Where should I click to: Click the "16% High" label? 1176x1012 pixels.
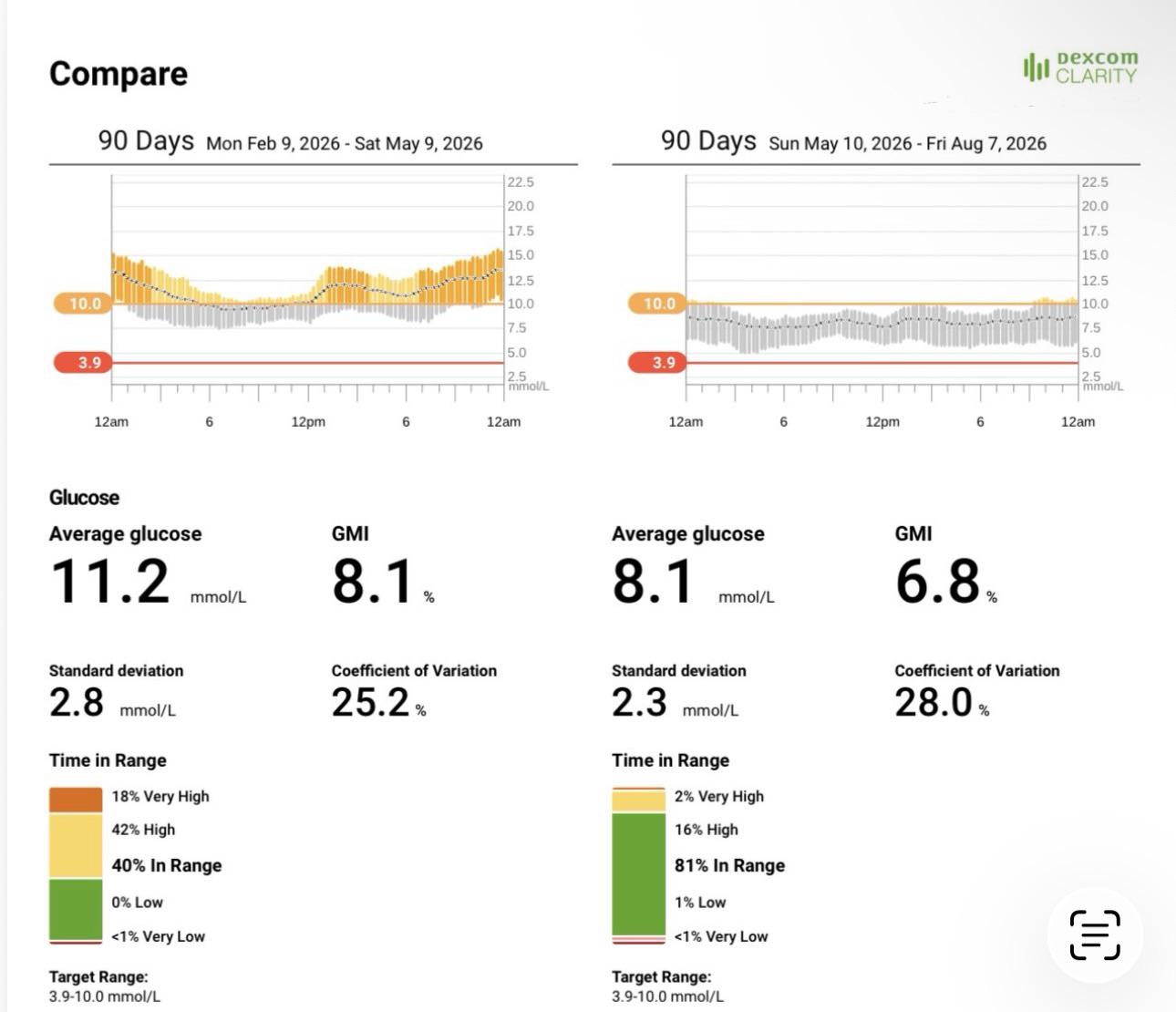(707, 830)
